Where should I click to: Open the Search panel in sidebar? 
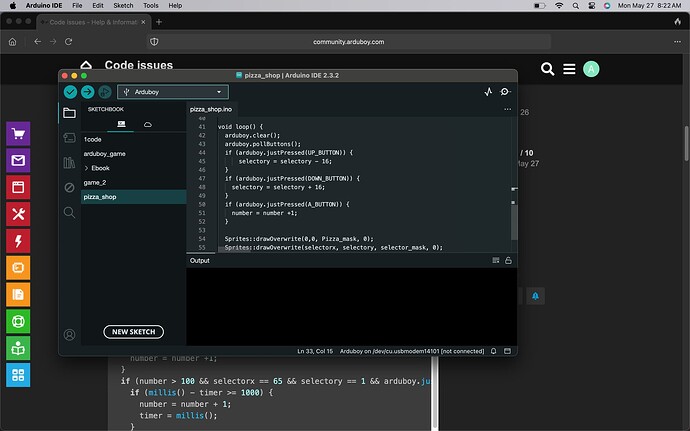coord(69,212)
